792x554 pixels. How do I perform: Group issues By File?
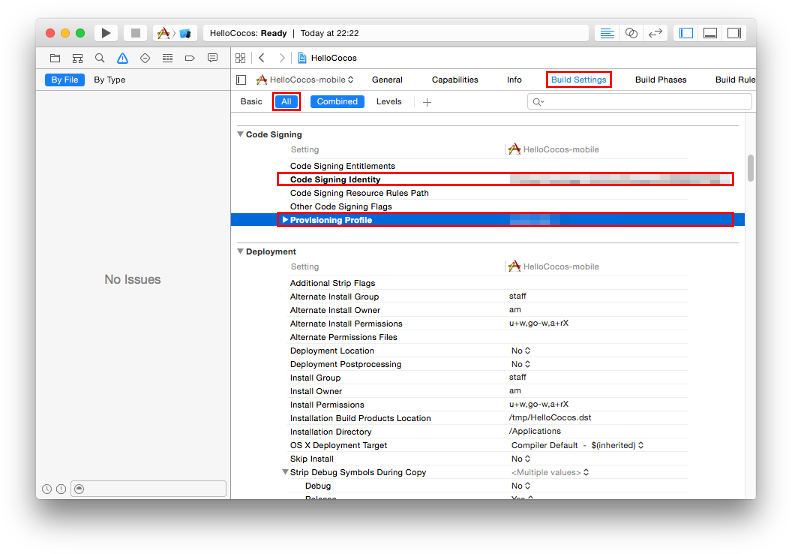65,80
